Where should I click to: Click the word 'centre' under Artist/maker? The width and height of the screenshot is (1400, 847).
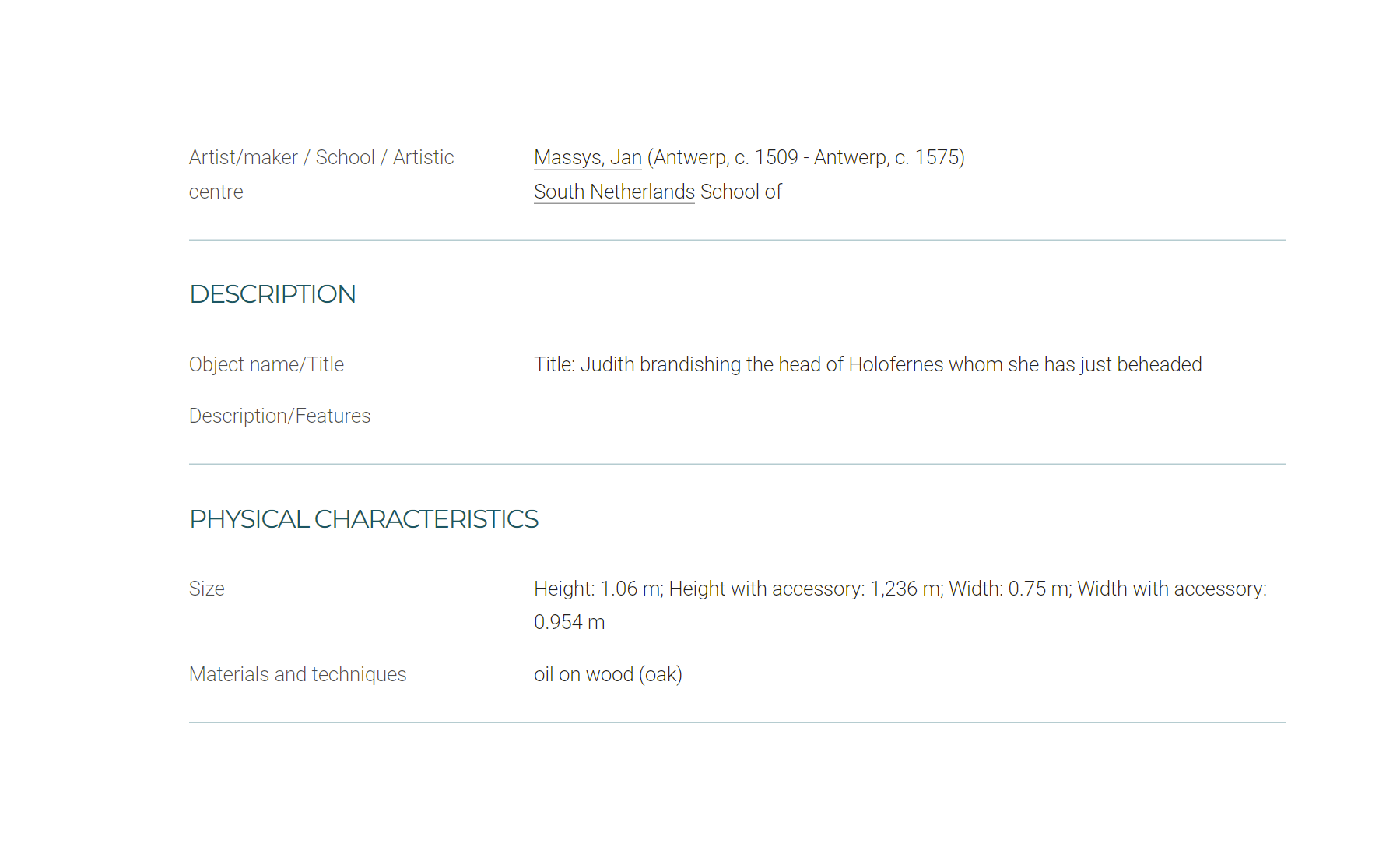(x=216, y=192)
